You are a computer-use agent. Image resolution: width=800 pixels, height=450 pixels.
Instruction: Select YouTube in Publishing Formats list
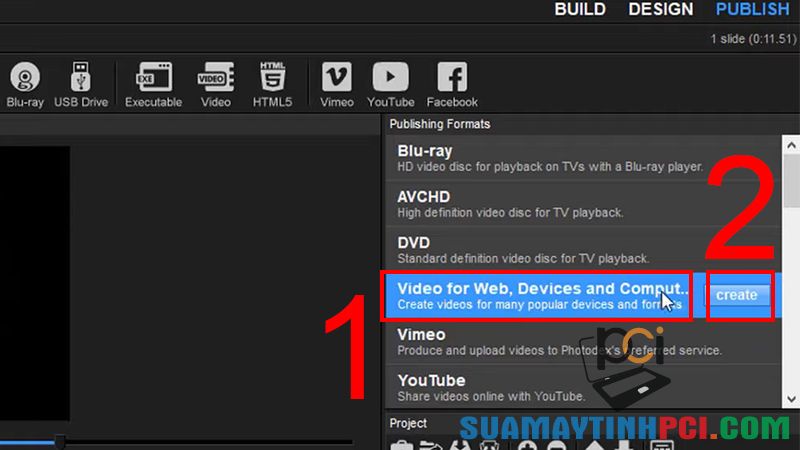pyautogui.click(x=583, y=387)
